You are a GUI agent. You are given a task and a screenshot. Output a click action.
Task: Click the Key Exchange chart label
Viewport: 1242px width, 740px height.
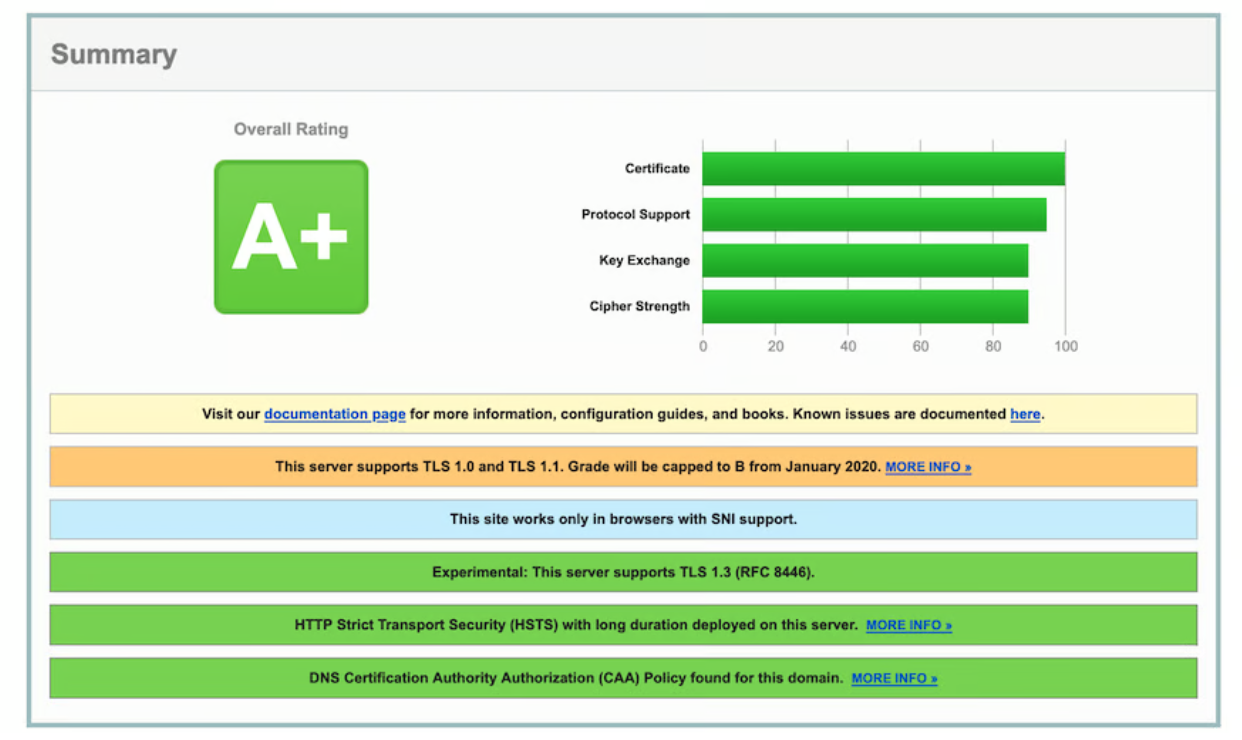click(644, 260)
